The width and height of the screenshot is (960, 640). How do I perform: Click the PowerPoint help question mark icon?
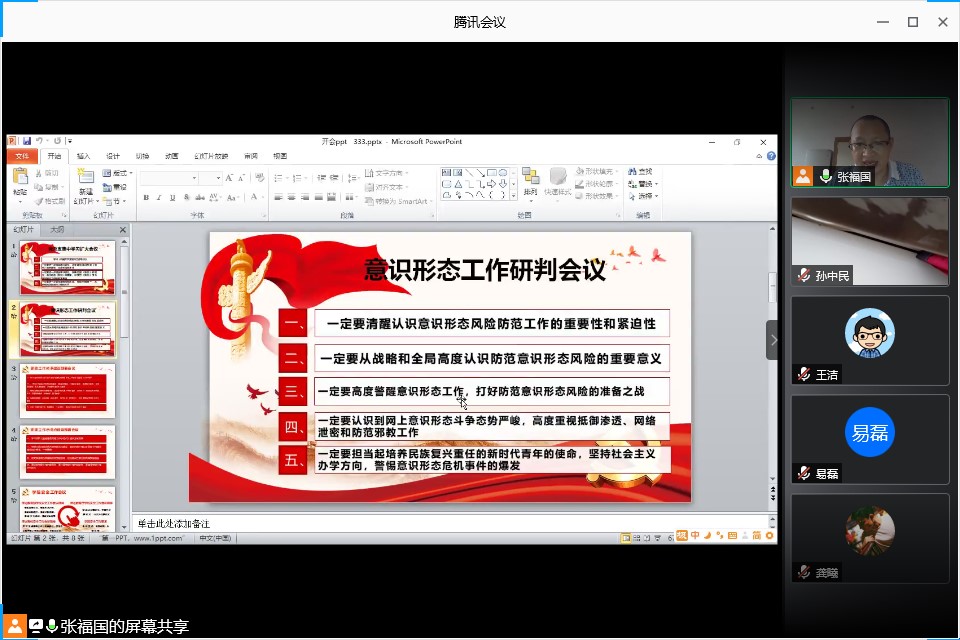point(771,156)
